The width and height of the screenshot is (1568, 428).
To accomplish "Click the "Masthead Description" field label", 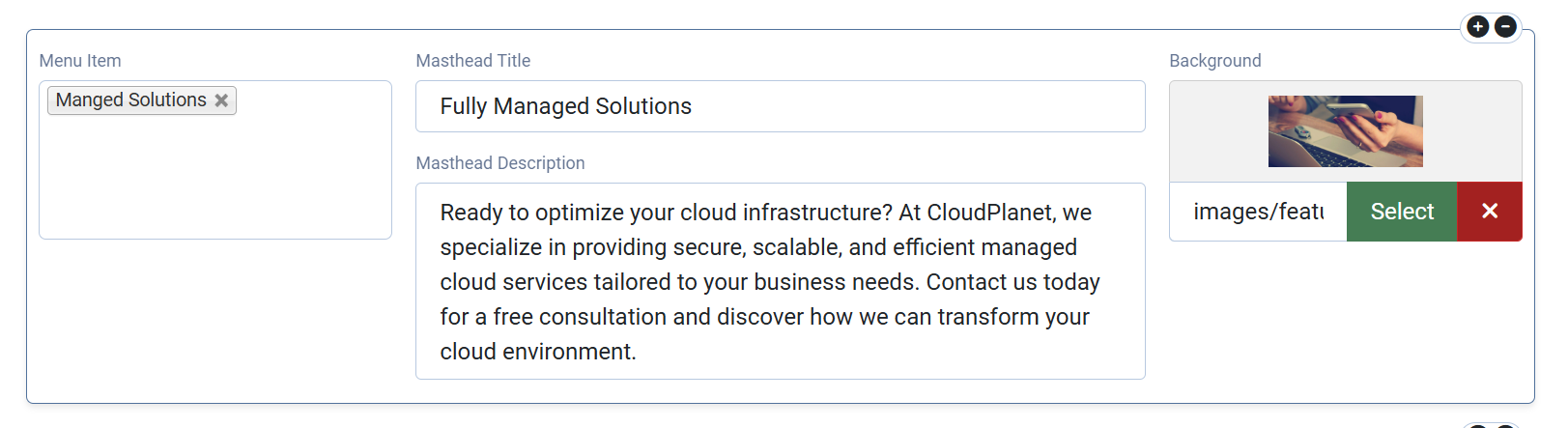I will (499, 163).
